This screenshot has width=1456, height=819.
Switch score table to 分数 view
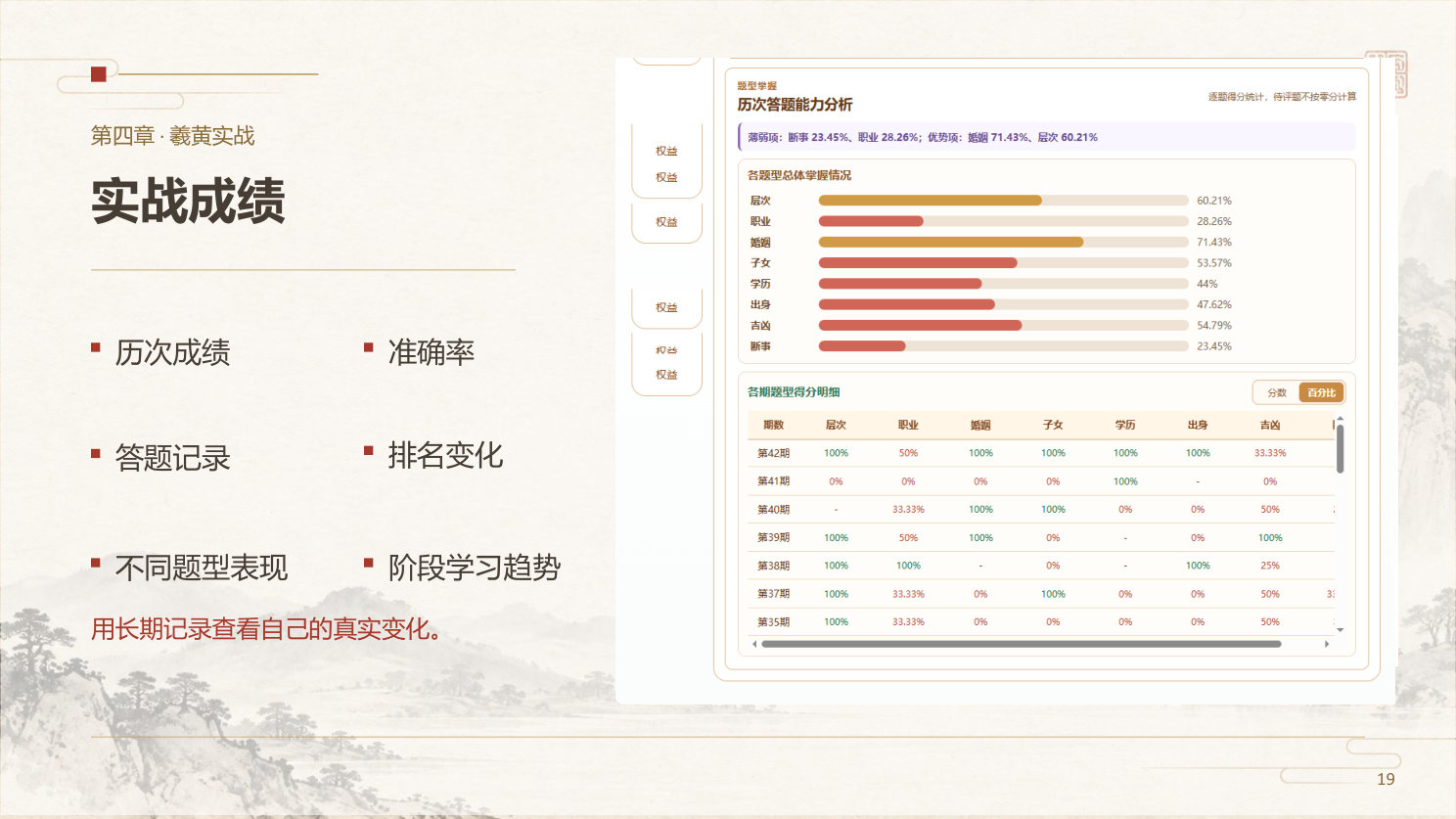(1277, 392)
